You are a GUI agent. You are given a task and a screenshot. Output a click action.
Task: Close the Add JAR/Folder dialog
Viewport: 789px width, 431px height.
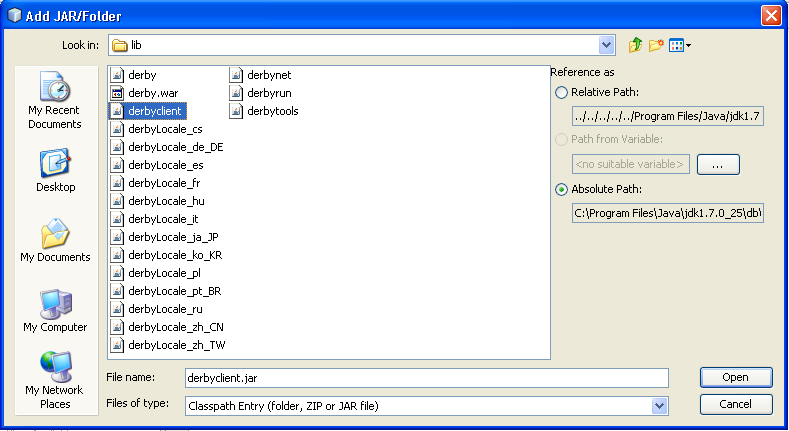pyautogui.click(x=771, y=16)
